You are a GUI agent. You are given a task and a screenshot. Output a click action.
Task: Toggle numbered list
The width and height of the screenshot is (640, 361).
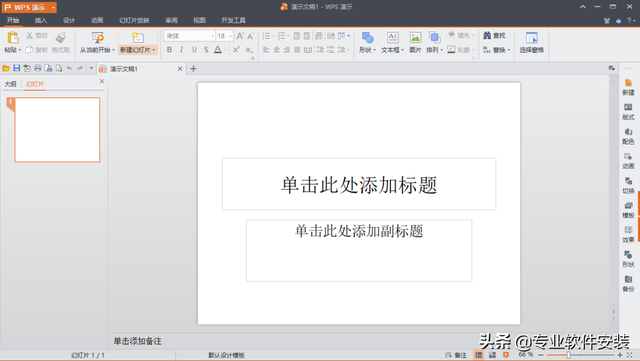281,36
